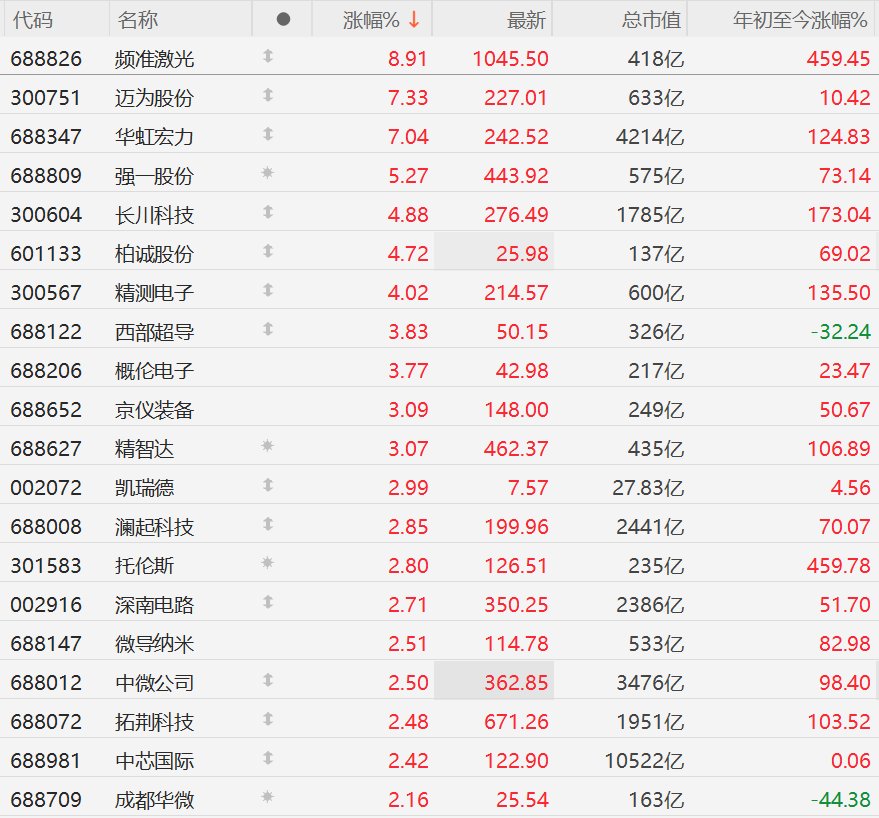
Task: Click market cap 4214亿
Action: (650, 137)
